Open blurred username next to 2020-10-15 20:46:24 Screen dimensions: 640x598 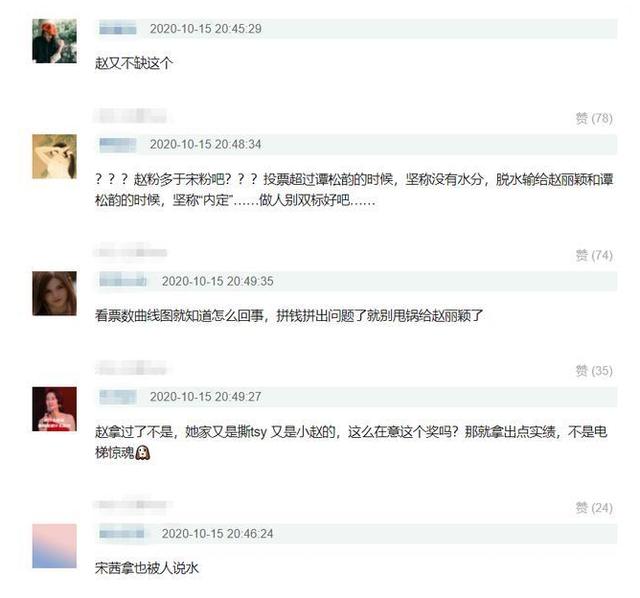click(x=122, y=534)
